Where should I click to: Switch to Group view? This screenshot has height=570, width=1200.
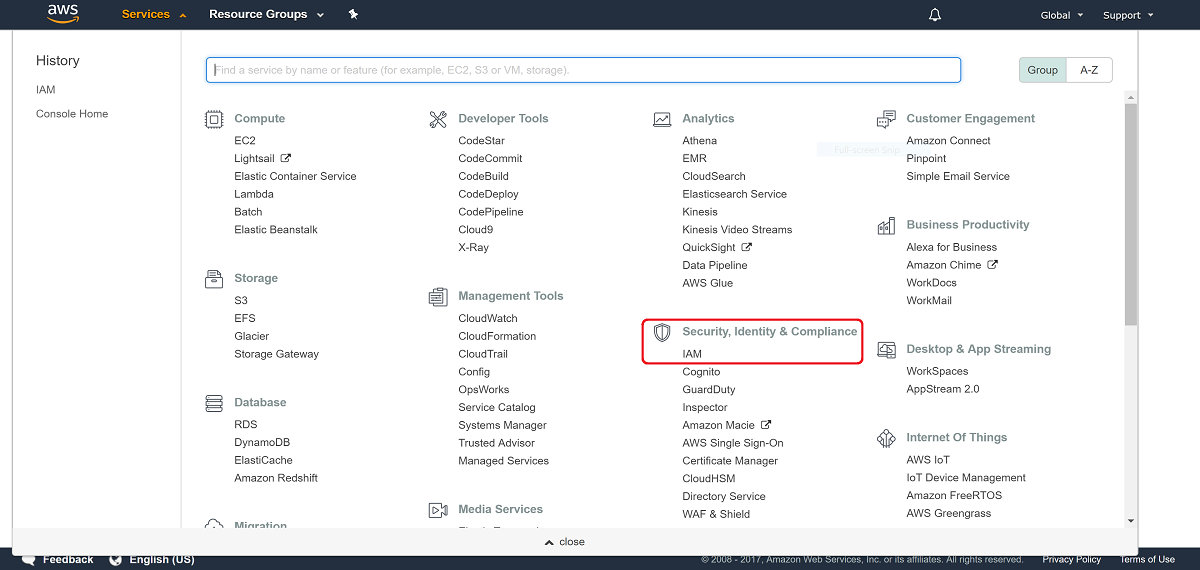click(1043, 70)
